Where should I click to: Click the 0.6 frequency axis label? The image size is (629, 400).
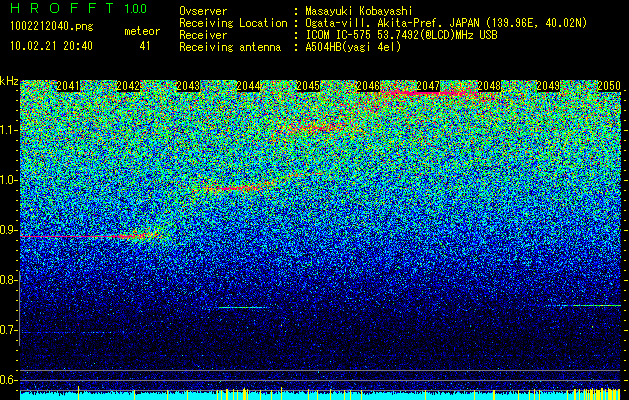[x=8, y=380]
